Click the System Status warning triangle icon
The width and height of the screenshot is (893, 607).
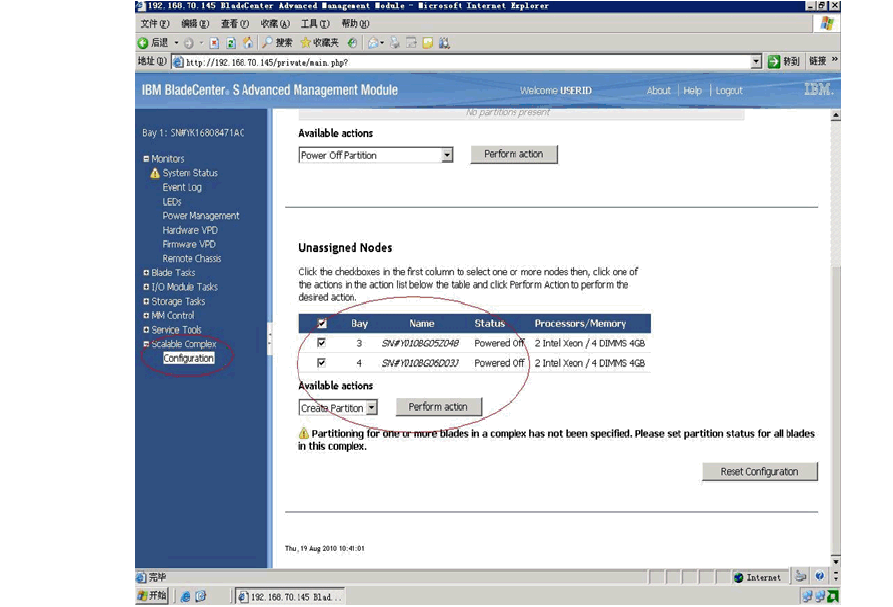pos(154,173)
